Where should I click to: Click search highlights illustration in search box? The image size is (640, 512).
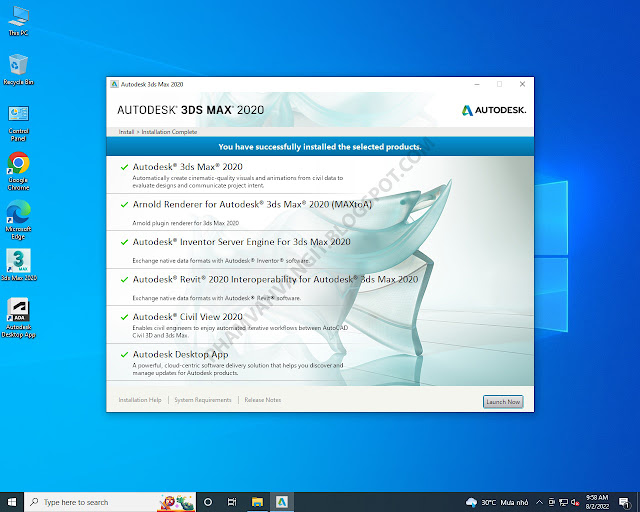(176, 502)
